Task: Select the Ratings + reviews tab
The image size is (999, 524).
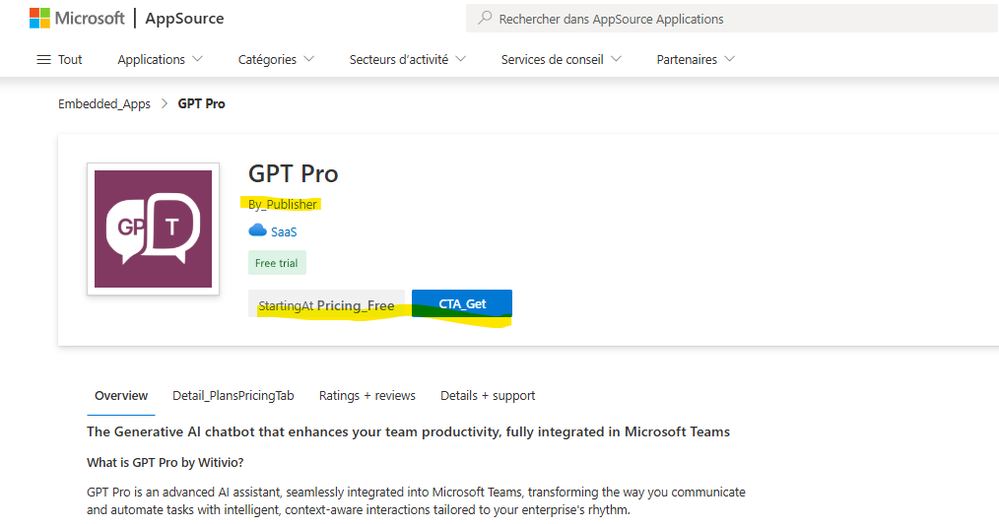Action: point(367,396)
